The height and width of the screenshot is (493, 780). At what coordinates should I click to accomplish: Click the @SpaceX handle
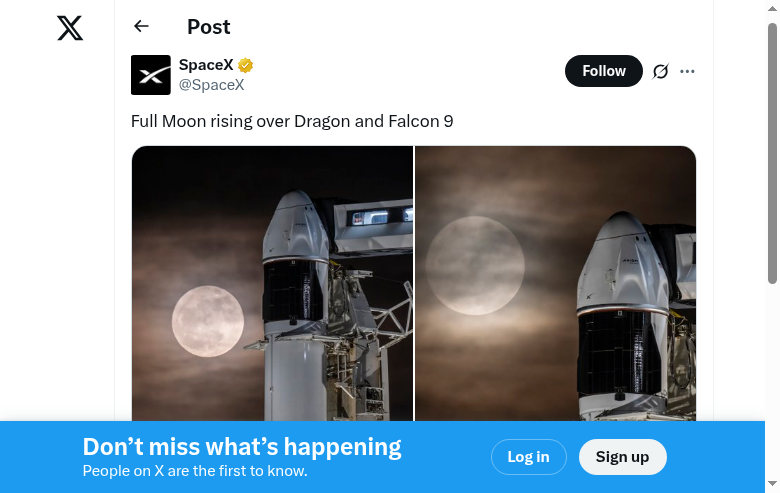coord(211,85)
